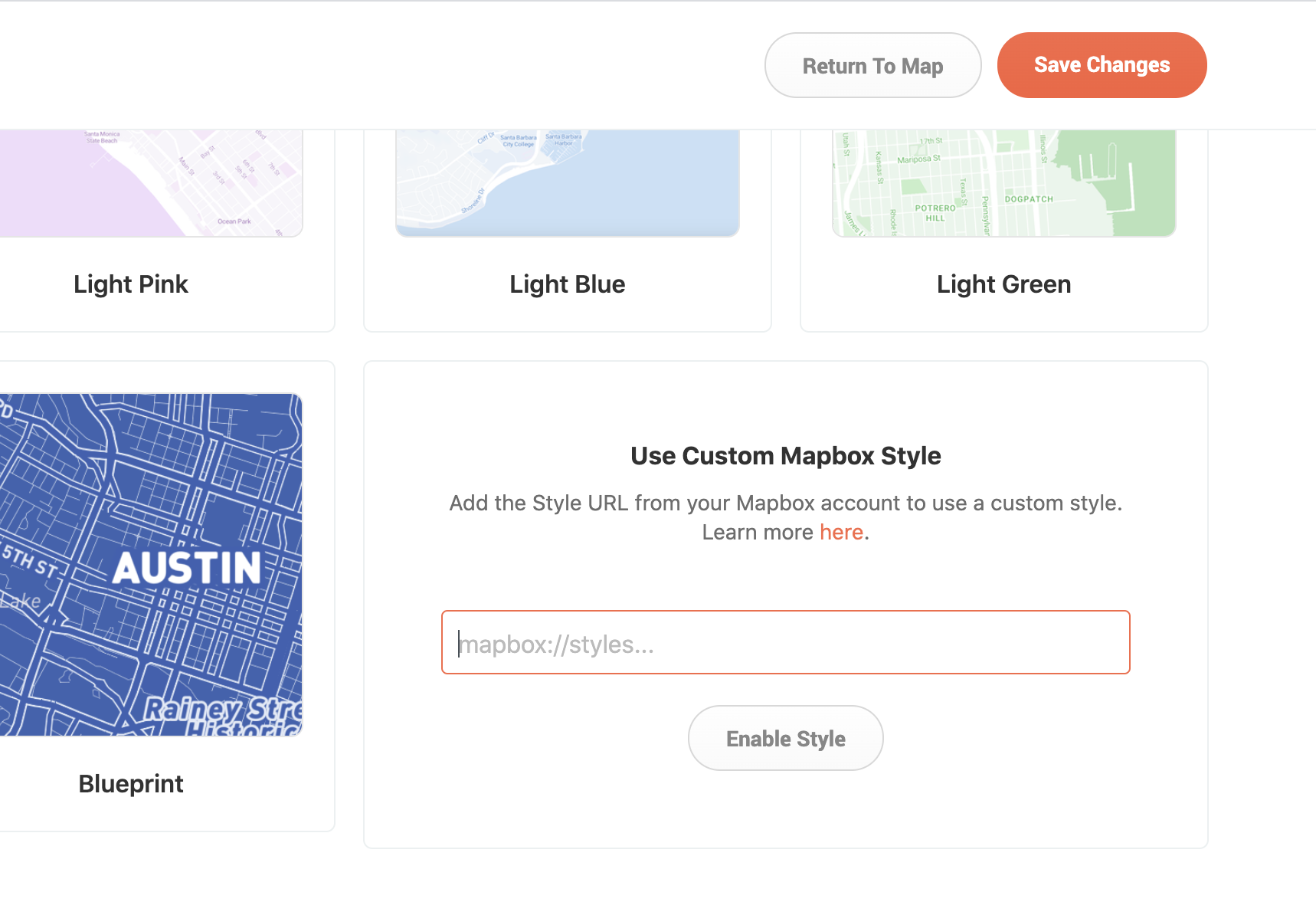The height and width of the screenshot is (915, 1316).
Task: Click the Use Custom Mapbox Style heading
Action: (785, 456)
